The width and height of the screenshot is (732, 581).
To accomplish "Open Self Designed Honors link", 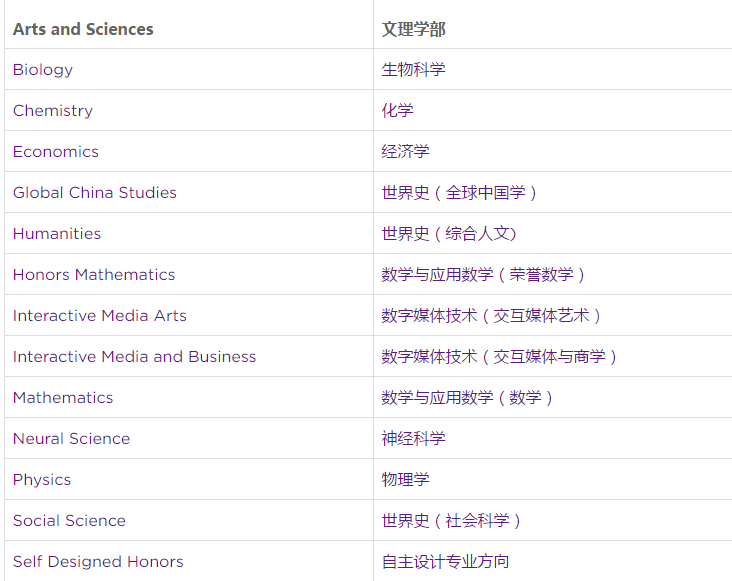I will (98, 562).
